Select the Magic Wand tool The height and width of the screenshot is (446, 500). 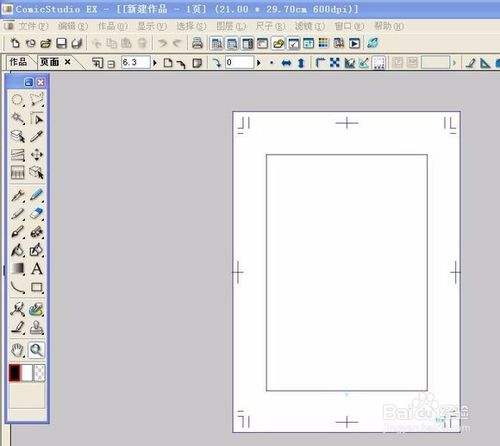(18, 118)
